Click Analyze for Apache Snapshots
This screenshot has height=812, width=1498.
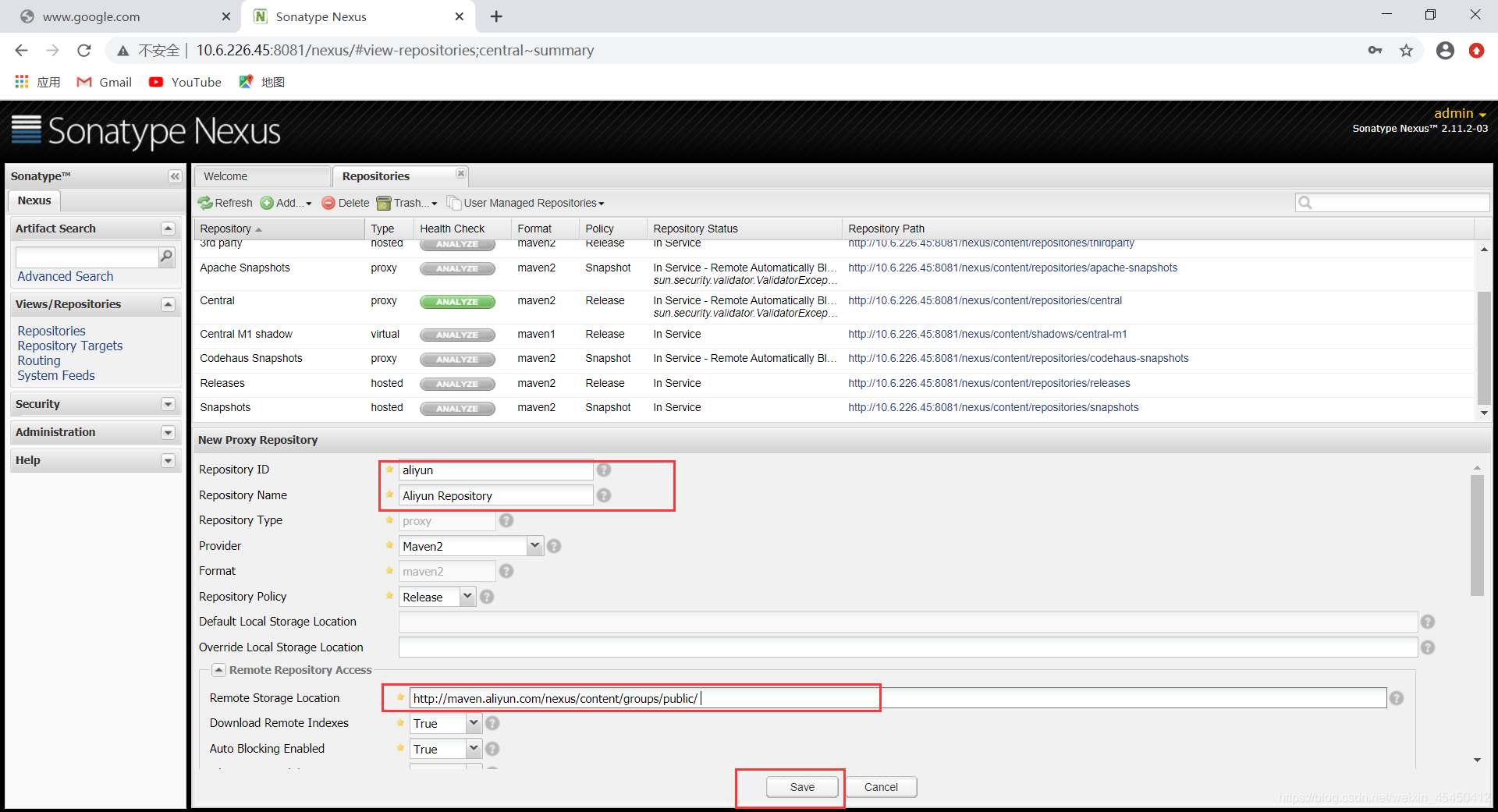pyautogui.click(x=457, y=269)
